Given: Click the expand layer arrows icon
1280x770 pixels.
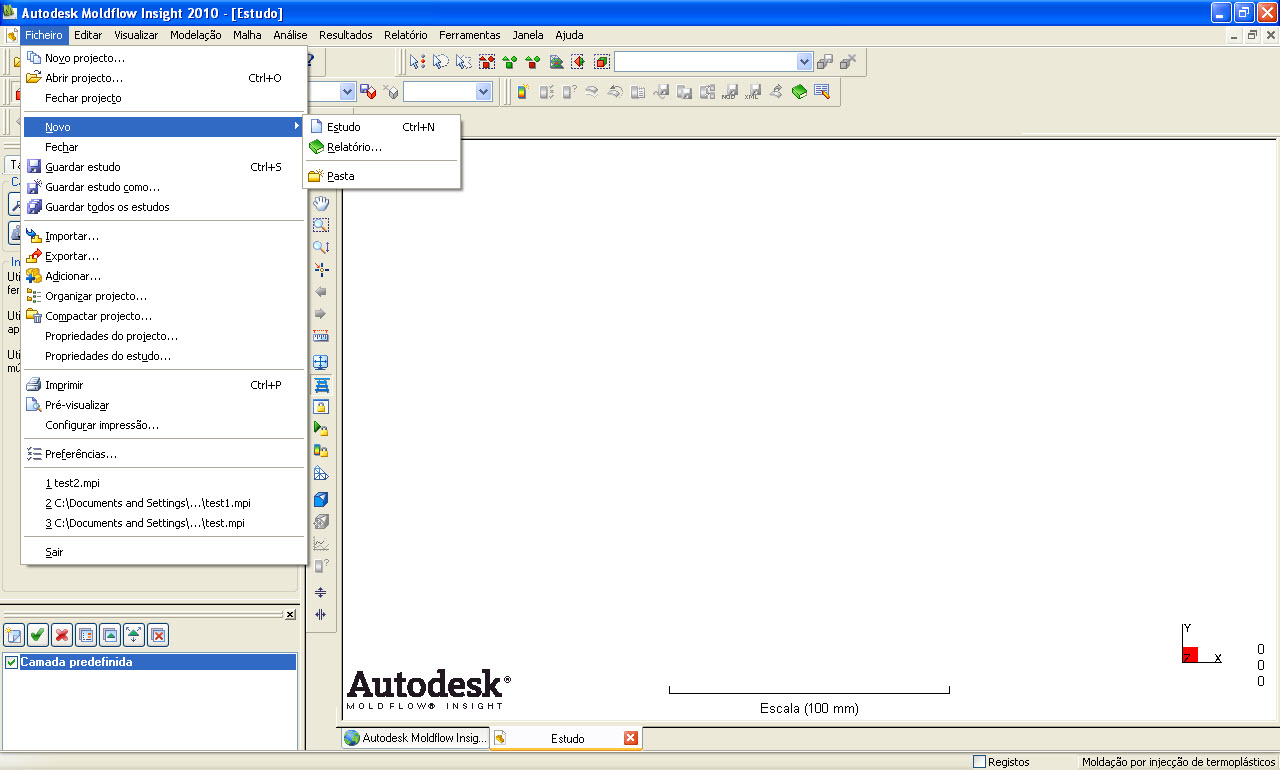Looking at the screenshot, I should [x=134, y=634].
